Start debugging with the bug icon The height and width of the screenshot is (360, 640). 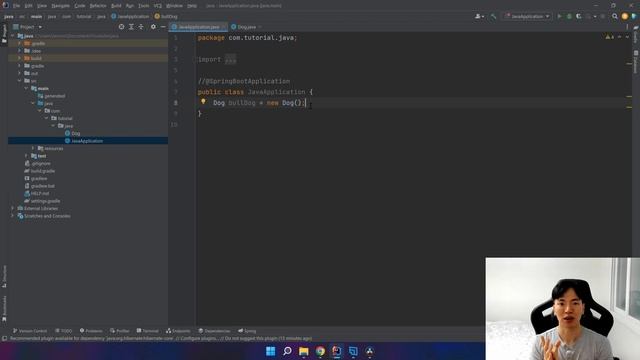pos(569,16)
